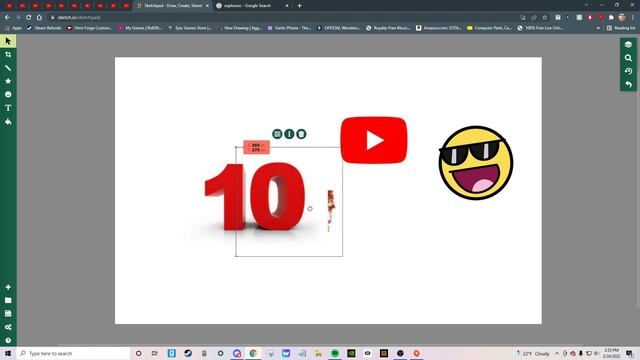The width and height of the screenshot is (640, 360).
Task: Select the YouTube logo image on canvas
Action: click(x=374, y=140)
